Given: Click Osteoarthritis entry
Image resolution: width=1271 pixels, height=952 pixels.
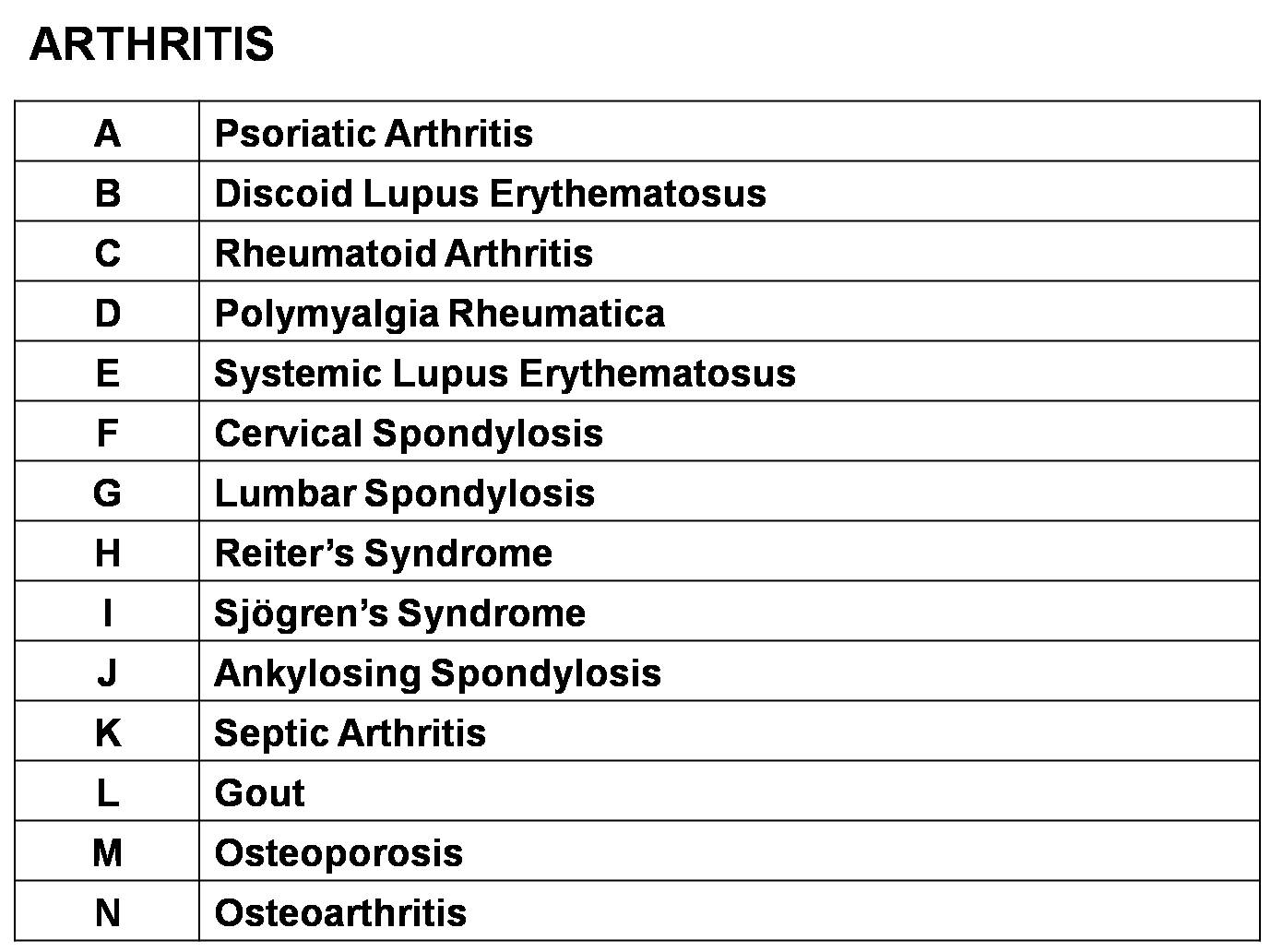Looking at the screenshot, I should [x=340, y=912].
